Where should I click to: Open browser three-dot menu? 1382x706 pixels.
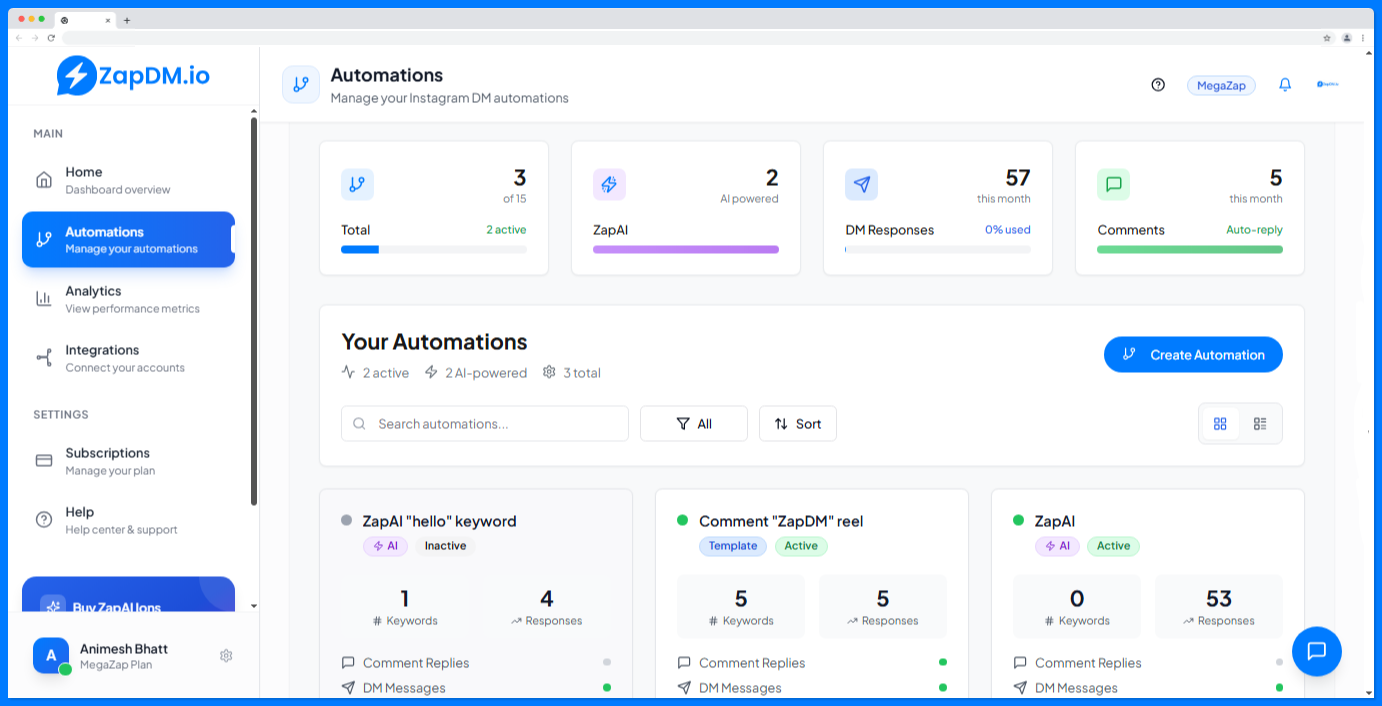tap(1363, 38)
